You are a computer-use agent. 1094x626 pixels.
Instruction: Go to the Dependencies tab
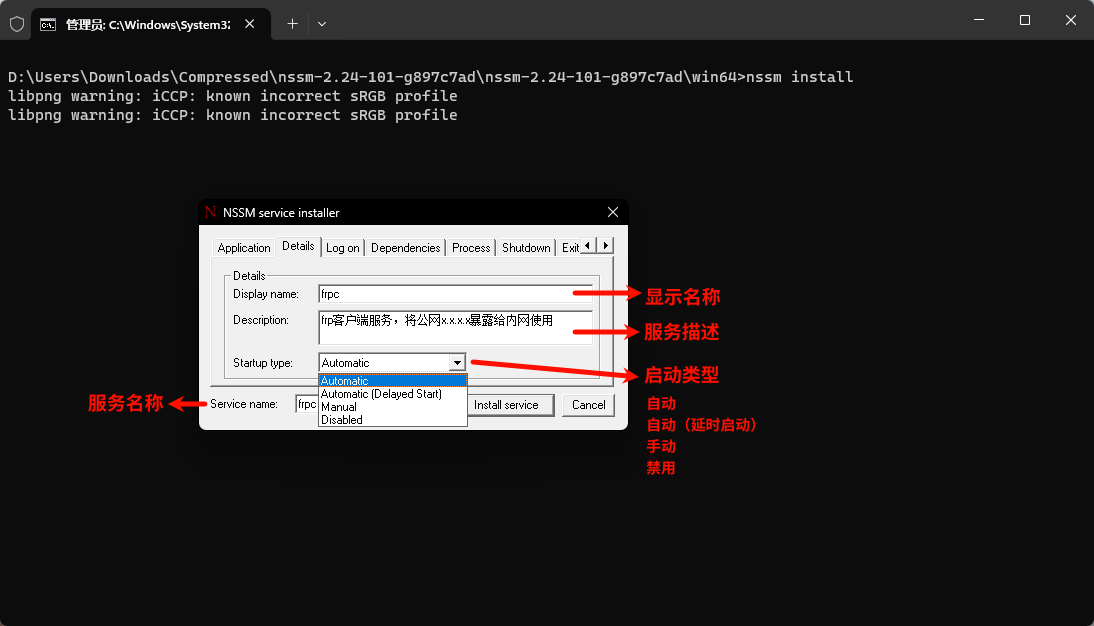point(405,248)
